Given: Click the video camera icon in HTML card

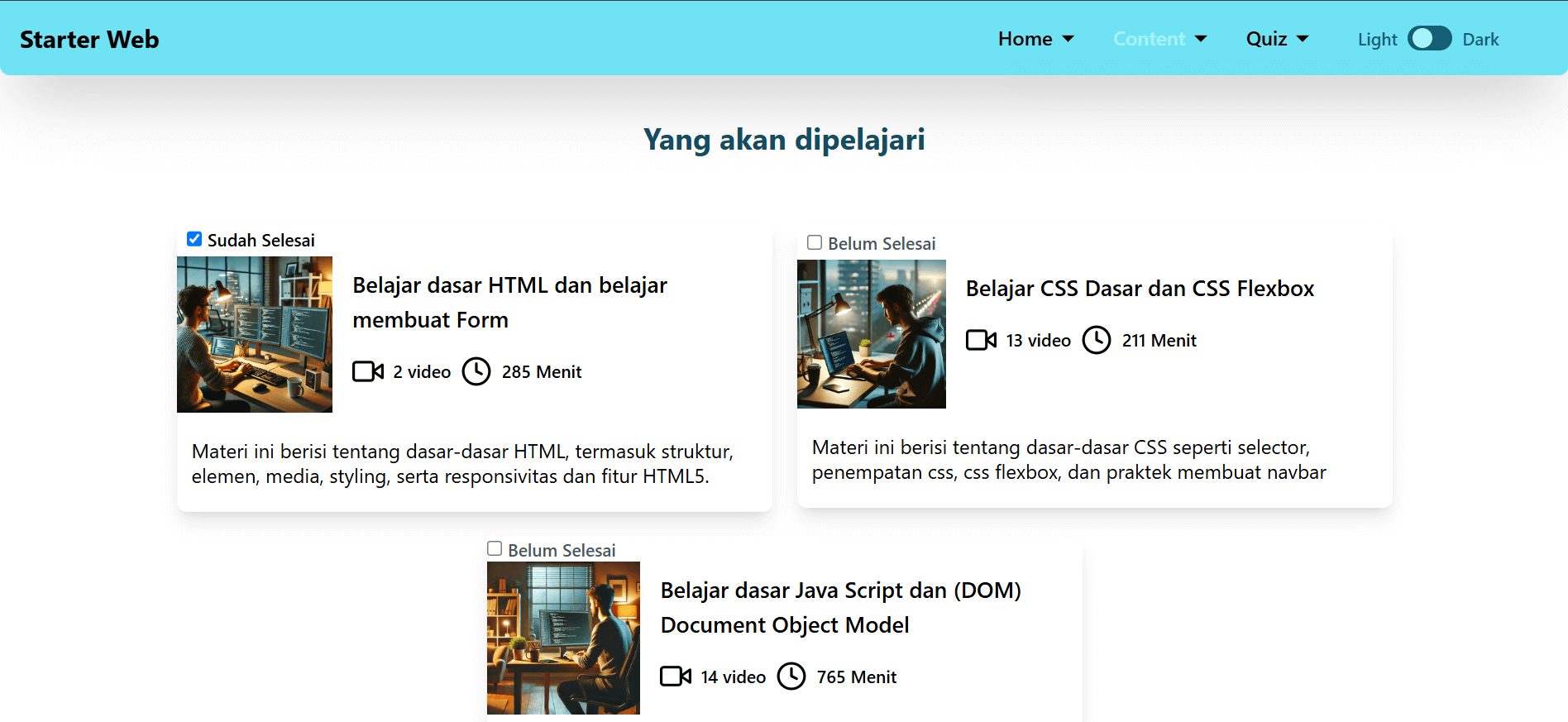Looking at the screenshot, I should tap(368, 371).
